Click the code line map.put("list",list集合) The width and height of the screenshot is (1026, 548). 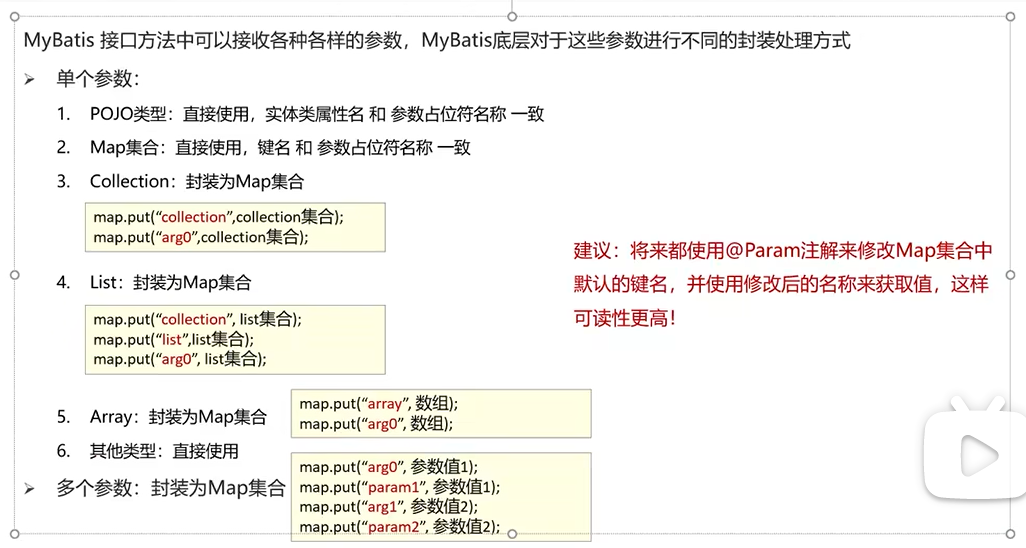173,339
